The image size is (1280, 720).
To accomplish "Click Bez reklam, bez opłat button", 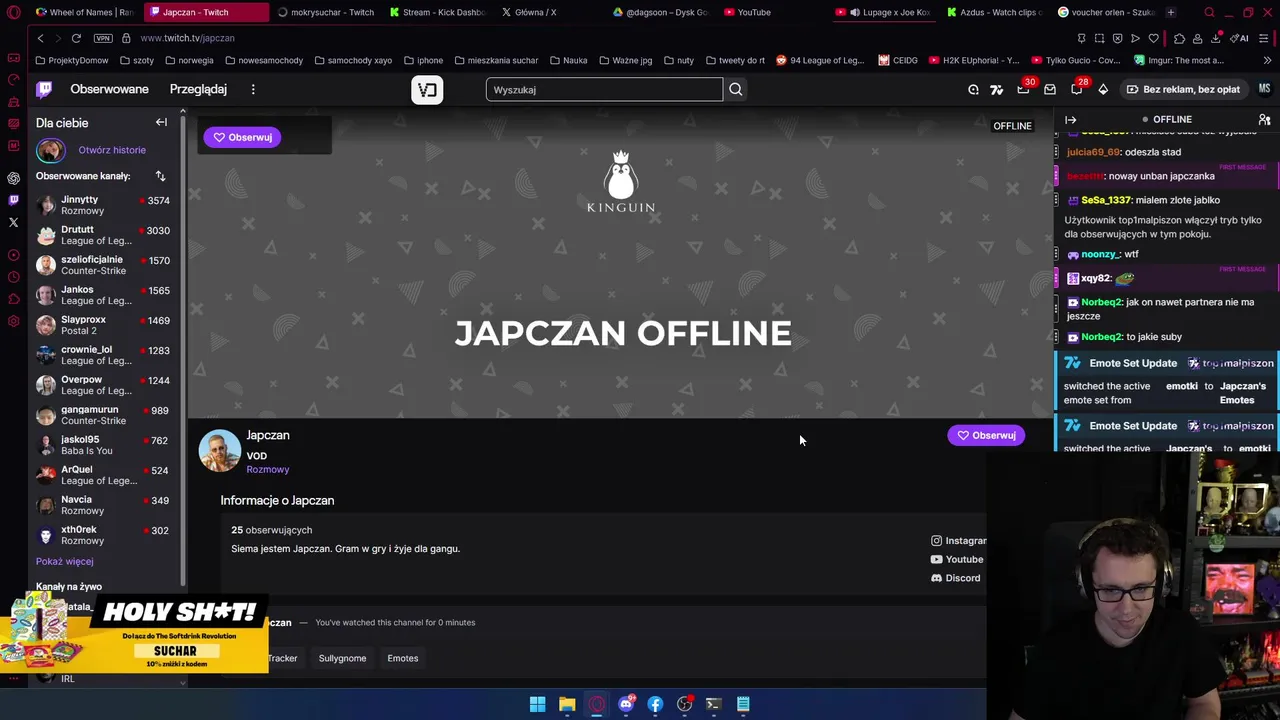I will 1183,89.
